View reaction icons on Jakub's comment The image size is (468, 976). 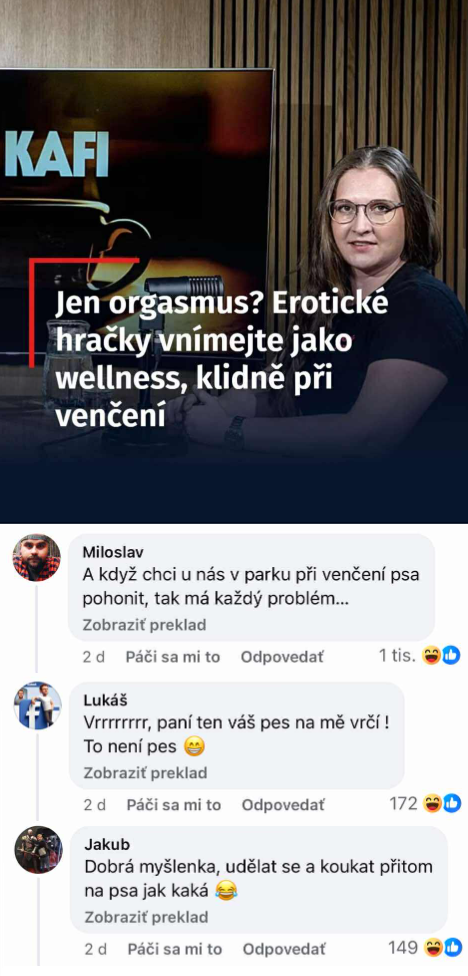coord(442,948)
